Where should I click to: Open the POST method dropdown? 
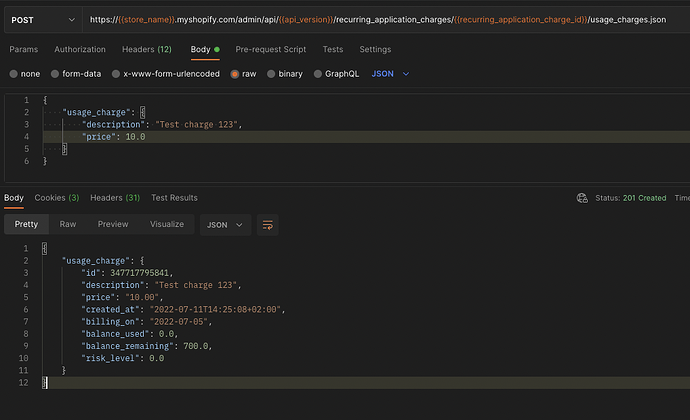click(x=42, y=20)
